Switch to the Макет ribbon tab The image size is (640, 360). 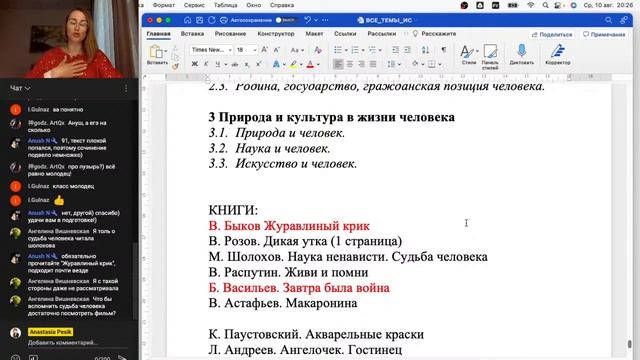314,34
